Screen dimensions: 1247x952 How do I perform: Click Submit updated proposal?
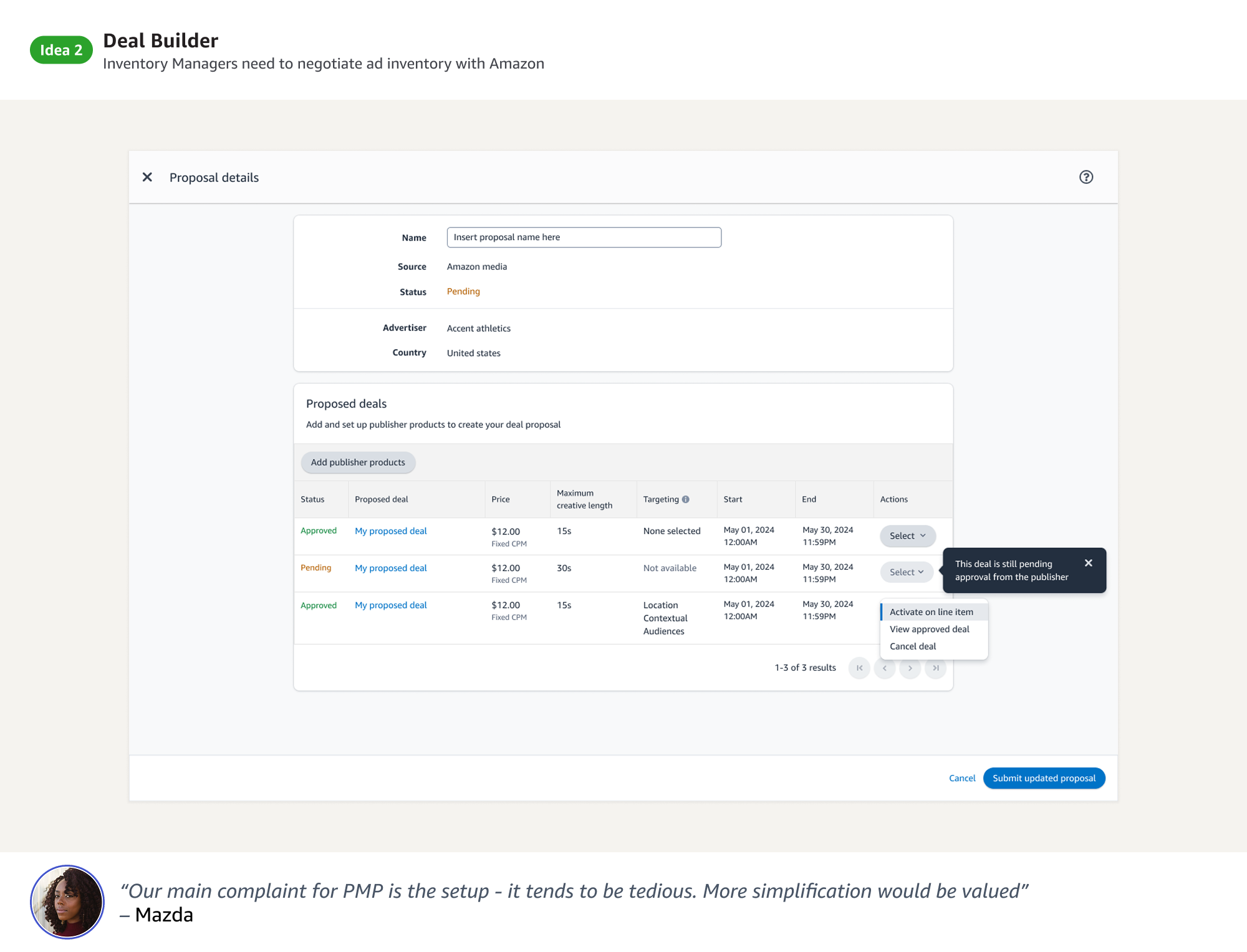[x=1044, y=778]
